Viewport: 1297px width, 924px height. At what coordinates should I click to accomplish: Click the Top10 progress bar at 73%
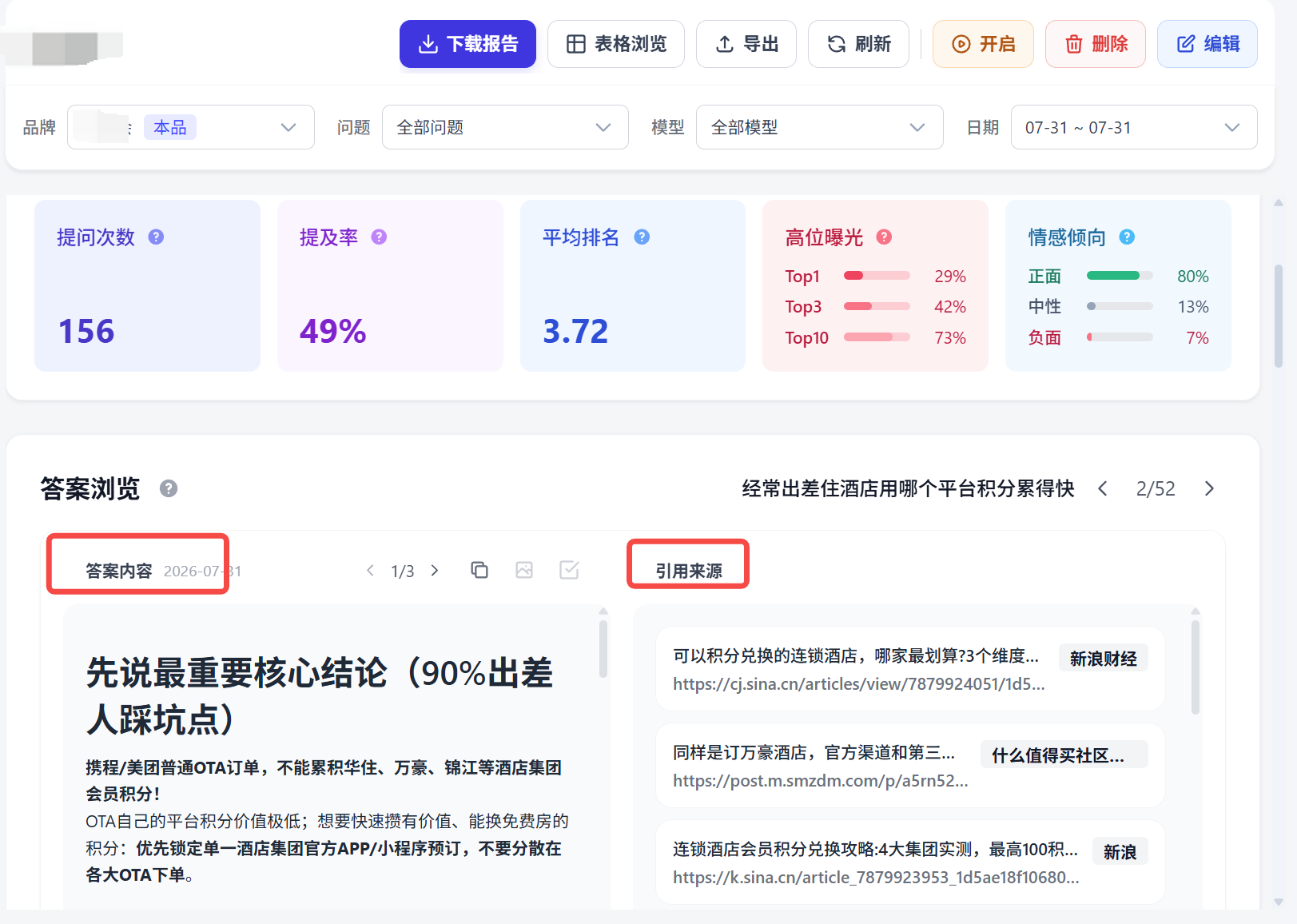(877, 337)
